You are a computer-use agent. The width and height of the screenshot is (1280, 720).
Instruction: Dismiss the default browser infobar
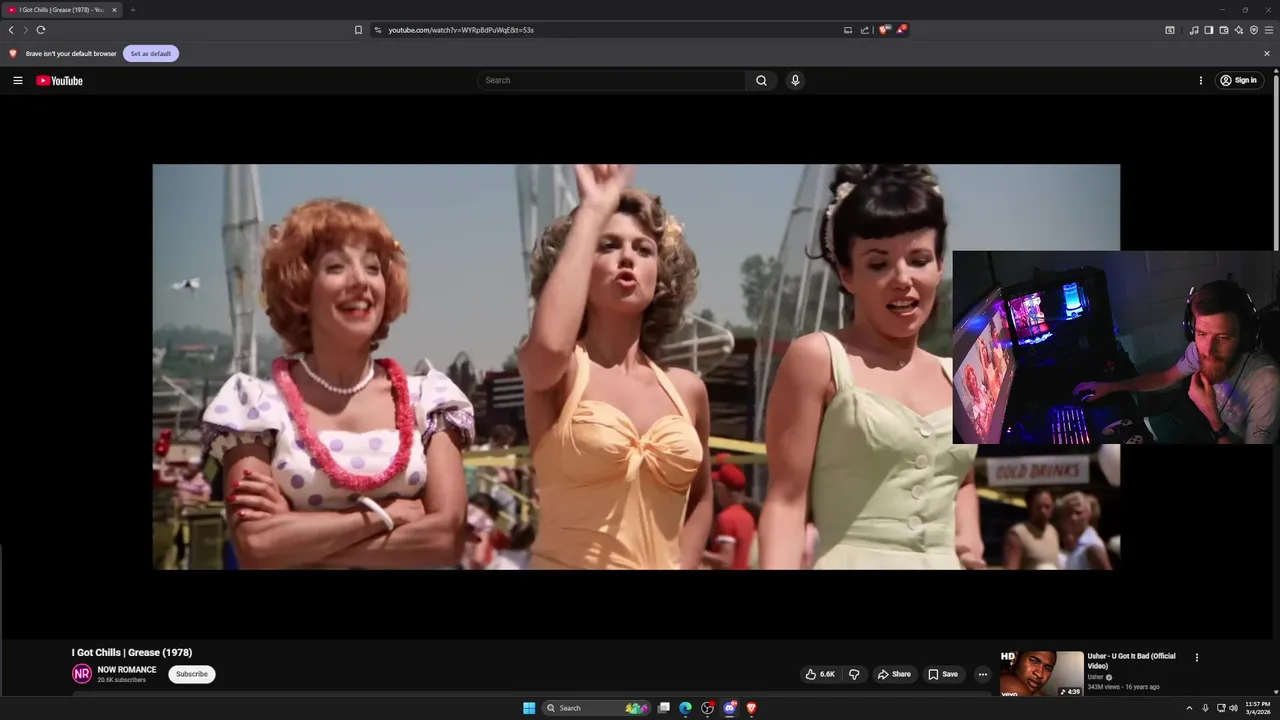(1267, 53)
